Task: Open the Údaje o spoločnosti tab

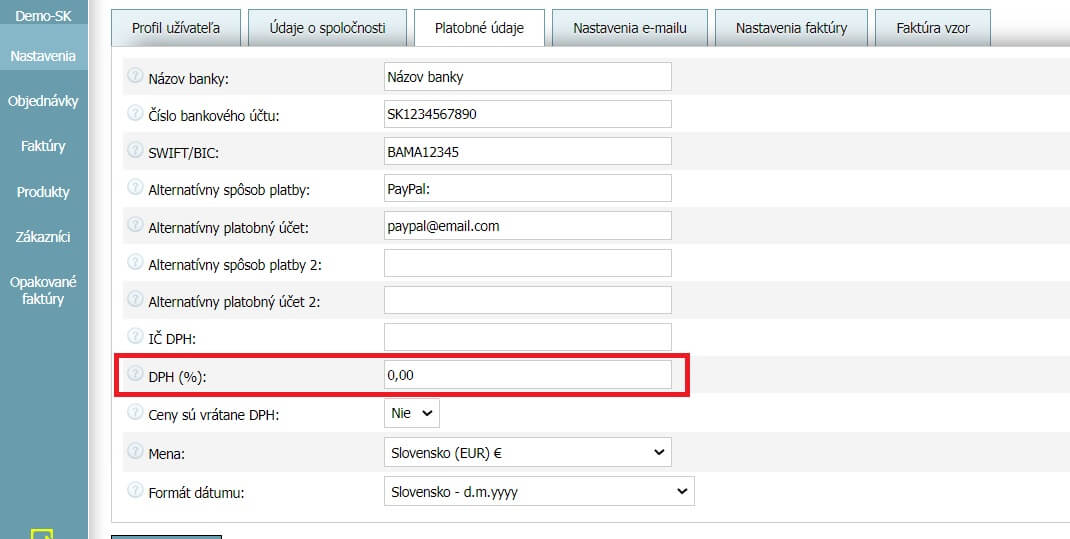Action: (328, 28)
